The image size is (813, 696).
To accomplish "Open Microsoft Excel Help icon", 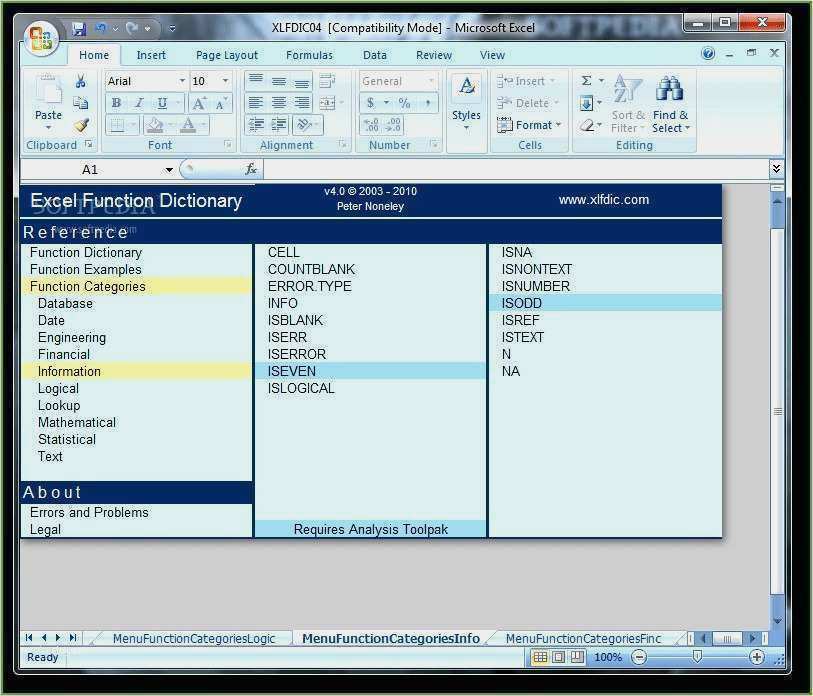I will (708, 53).
